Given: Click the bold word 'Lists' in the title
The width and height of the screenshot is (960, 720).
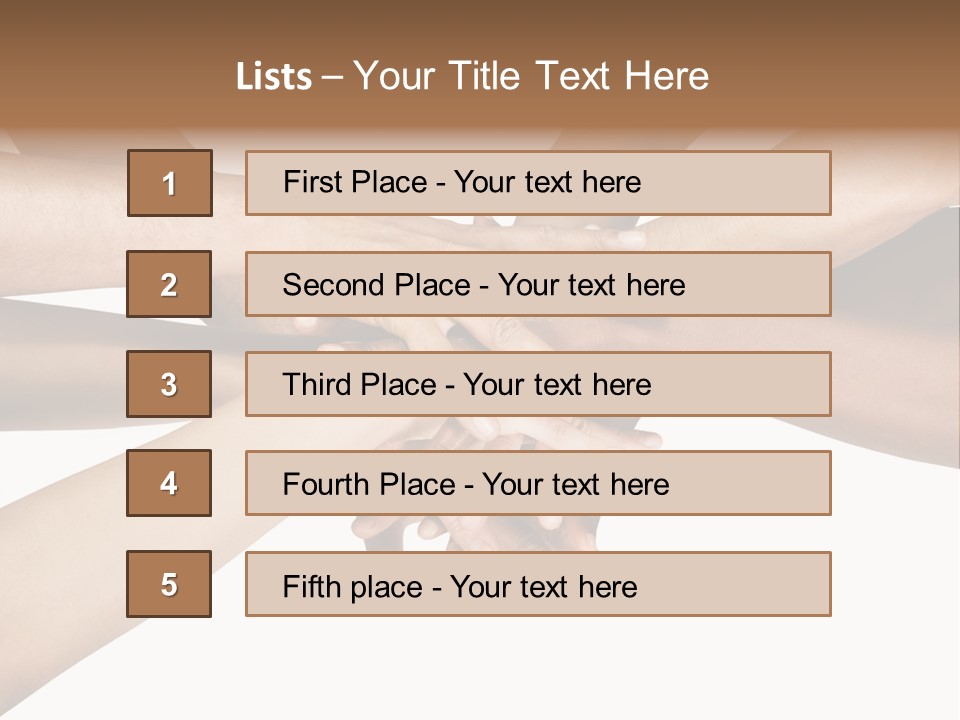Looking at the screenshot, I should [273, 77].
